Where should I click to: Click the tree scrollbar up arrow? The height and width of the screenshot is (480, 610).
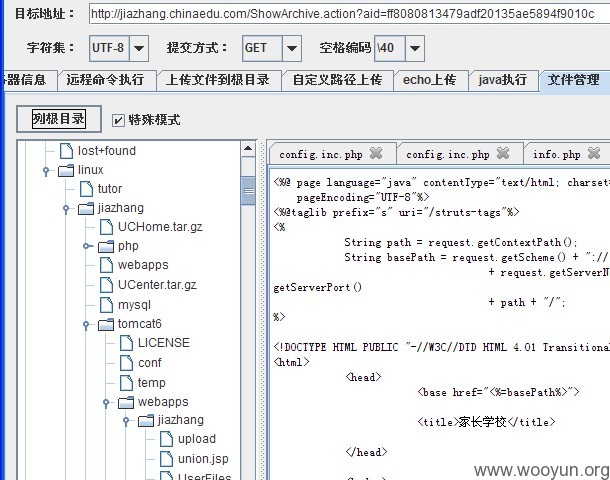point(248,149)
